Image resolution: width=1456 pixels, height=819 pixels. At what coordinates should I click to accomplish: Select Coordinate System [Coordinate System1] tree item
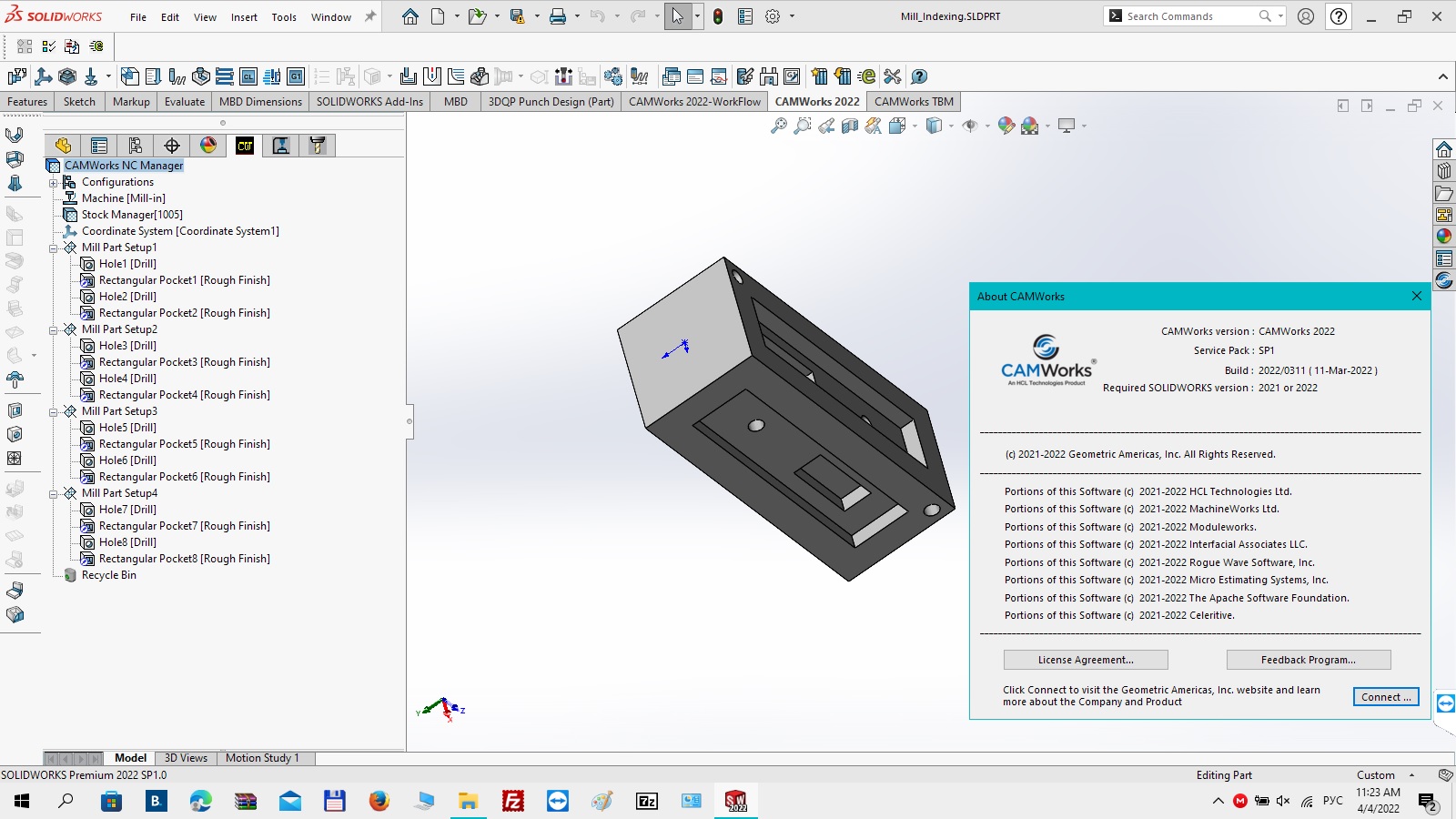(180, 231)
